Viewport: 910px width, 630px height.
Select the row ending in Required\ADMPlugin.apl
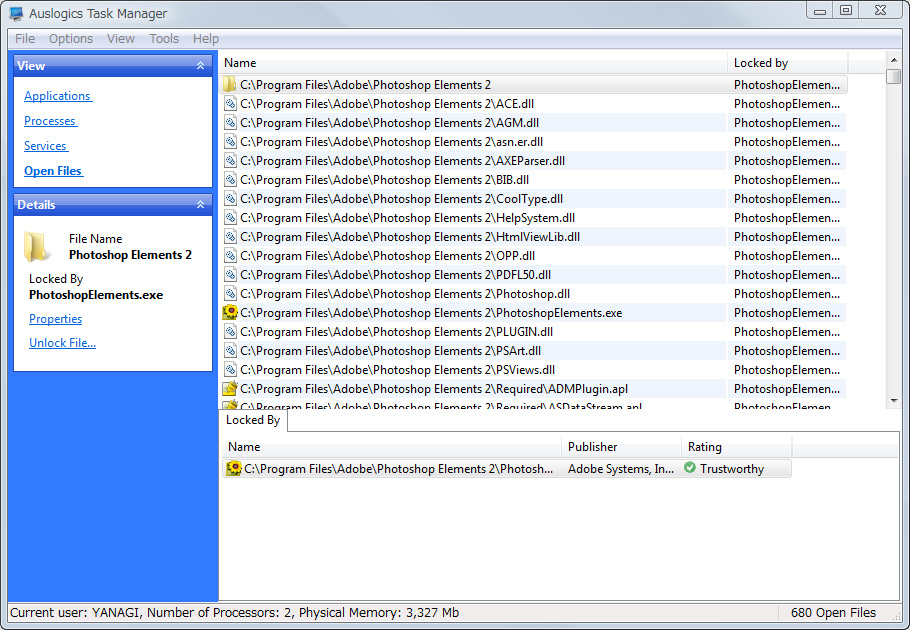click(x=533, y=389)
